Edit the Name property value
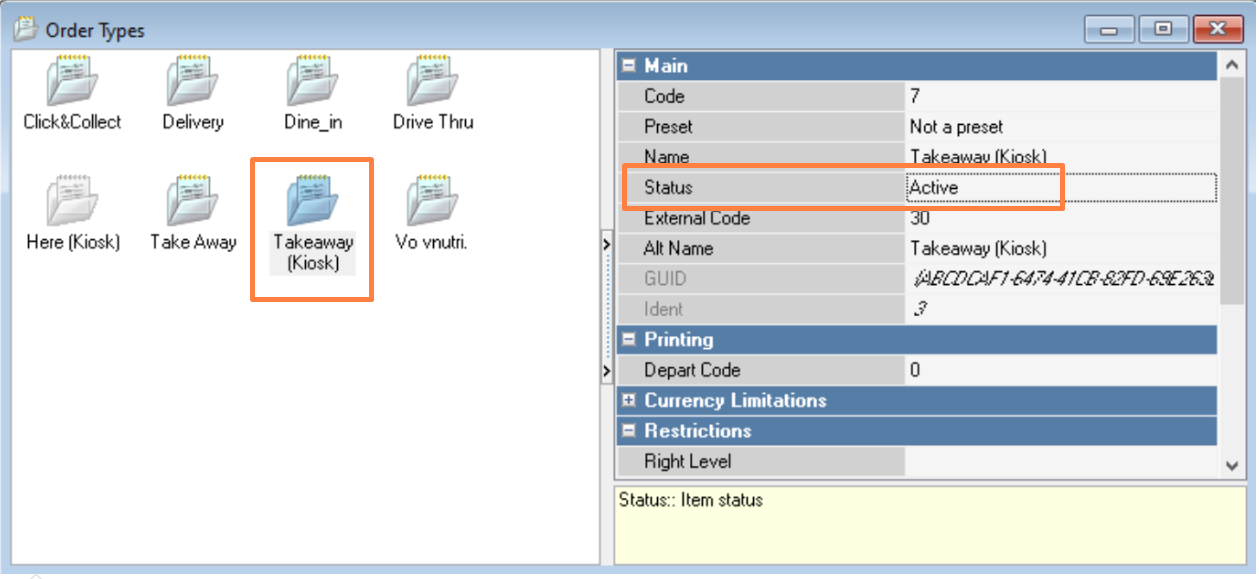The height and width of the screenshot is (579, 1259). 1060,158
